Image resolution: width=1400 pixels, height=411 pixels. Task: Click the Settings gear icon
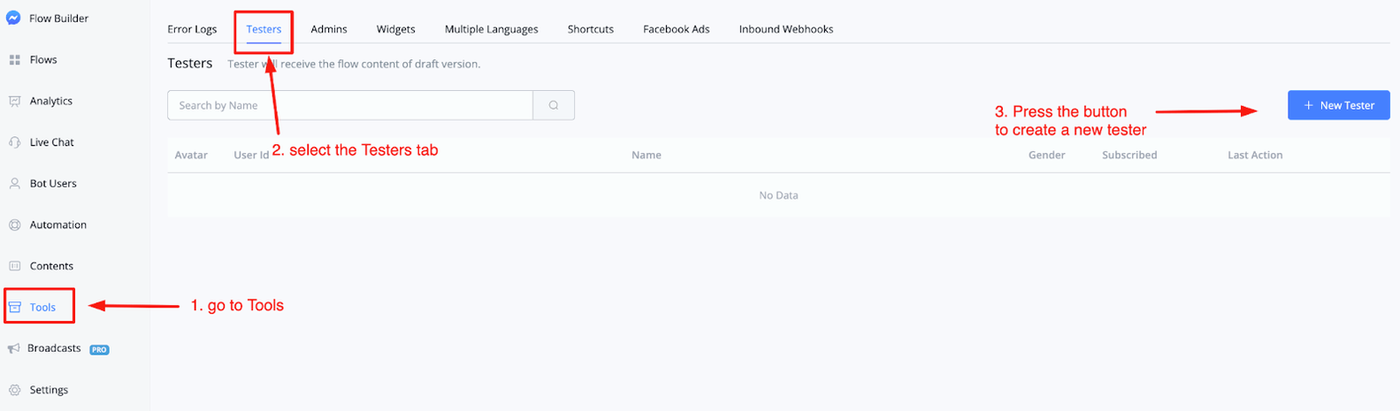tap(14, 390)
